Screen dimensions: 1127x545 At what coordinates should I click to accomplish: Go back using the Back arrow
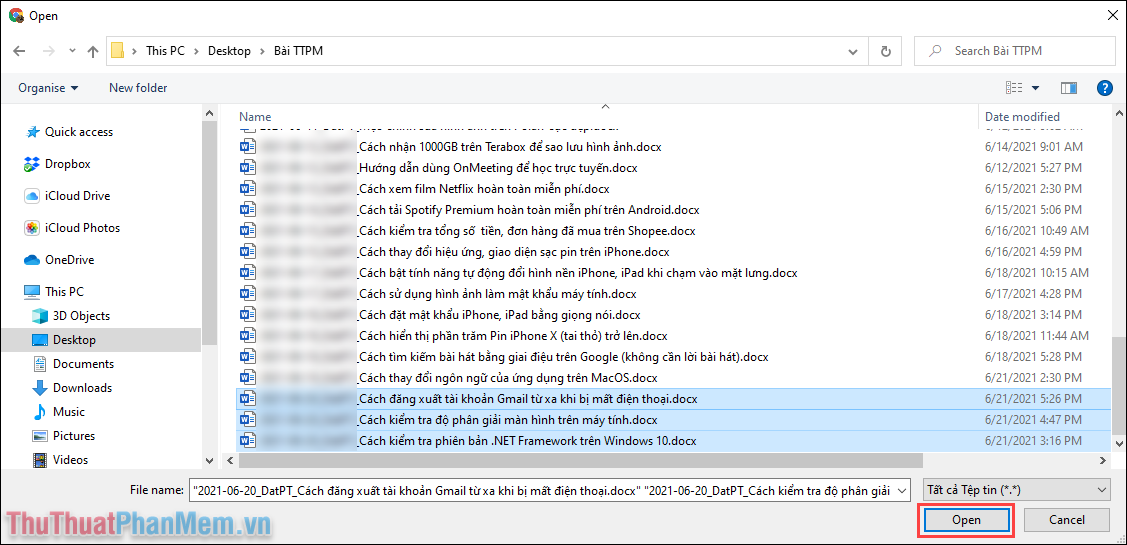click(x=19, y=51)
